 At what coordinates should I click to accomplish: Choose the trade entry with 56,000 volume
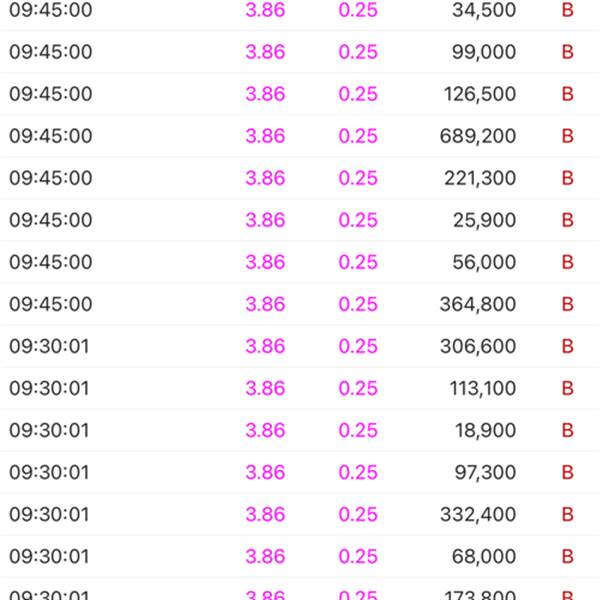point(300,262)
